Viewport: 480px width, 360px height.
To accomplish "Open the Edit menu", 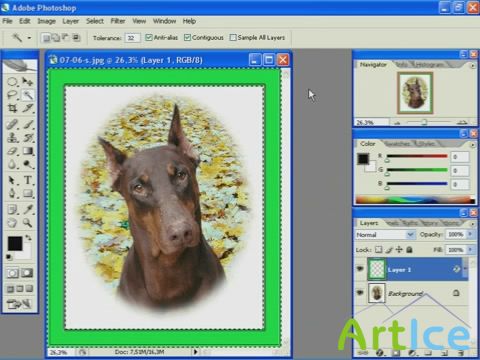I will pyautogui.click(x=24, y=21).
